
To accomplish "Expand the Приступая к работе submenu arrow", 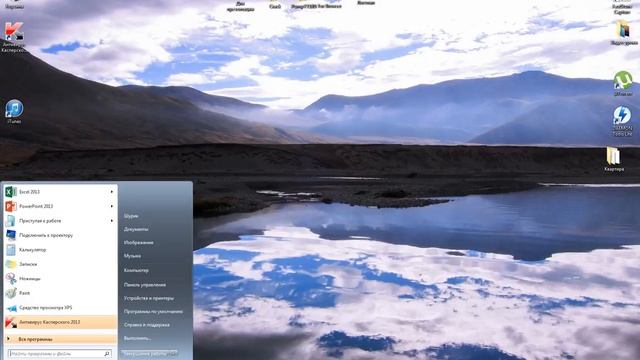I will [111, 220].
